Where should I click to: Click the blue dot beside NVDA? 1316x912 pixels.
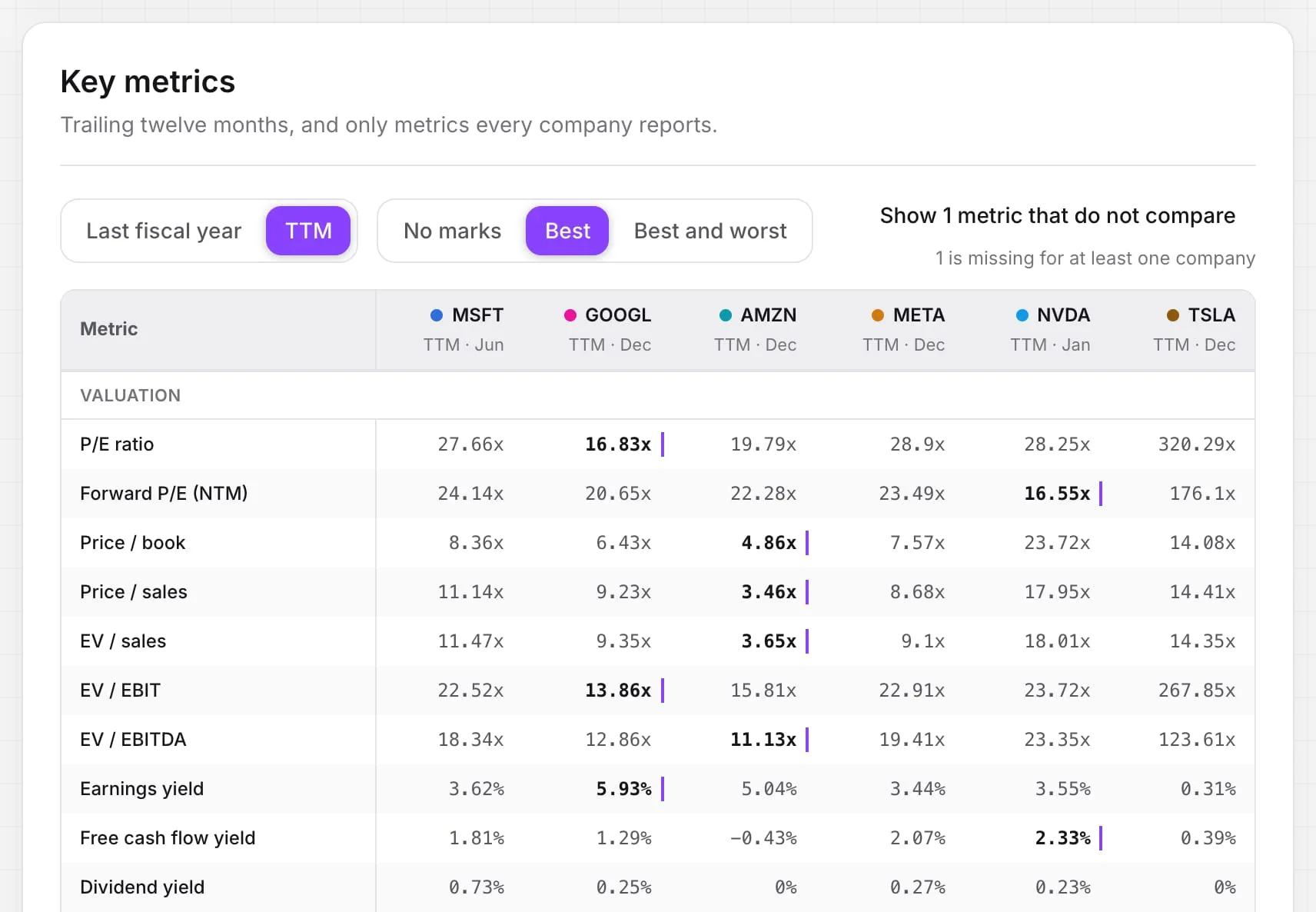pyautogui.click(x=1022, y=315)
